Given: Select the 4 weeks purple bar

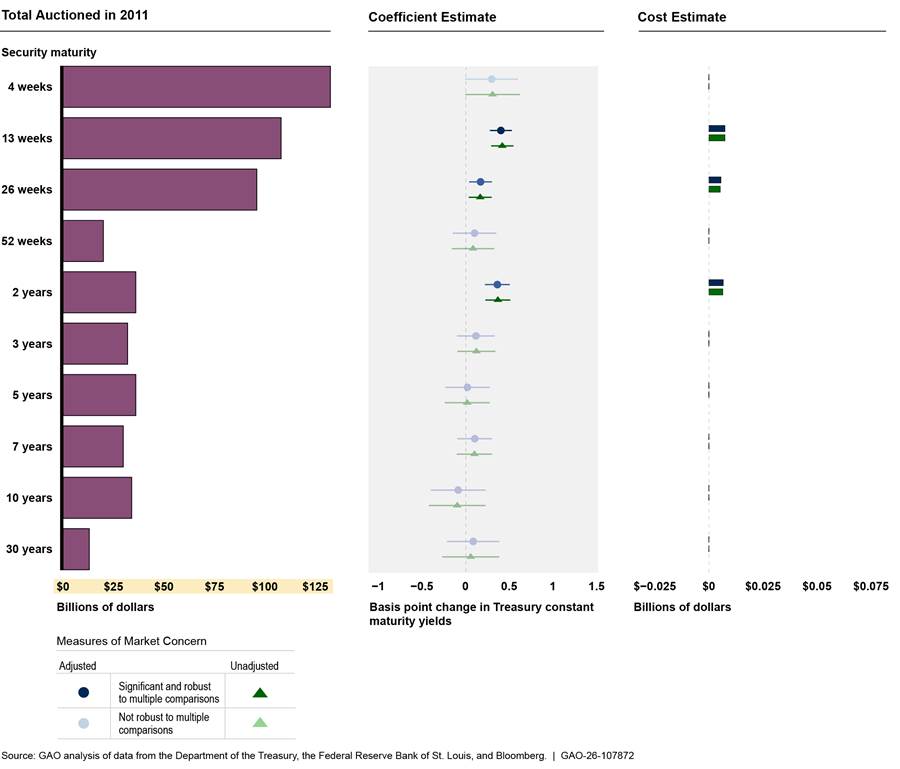Looking at the screenshot, I should click(196, 87).
